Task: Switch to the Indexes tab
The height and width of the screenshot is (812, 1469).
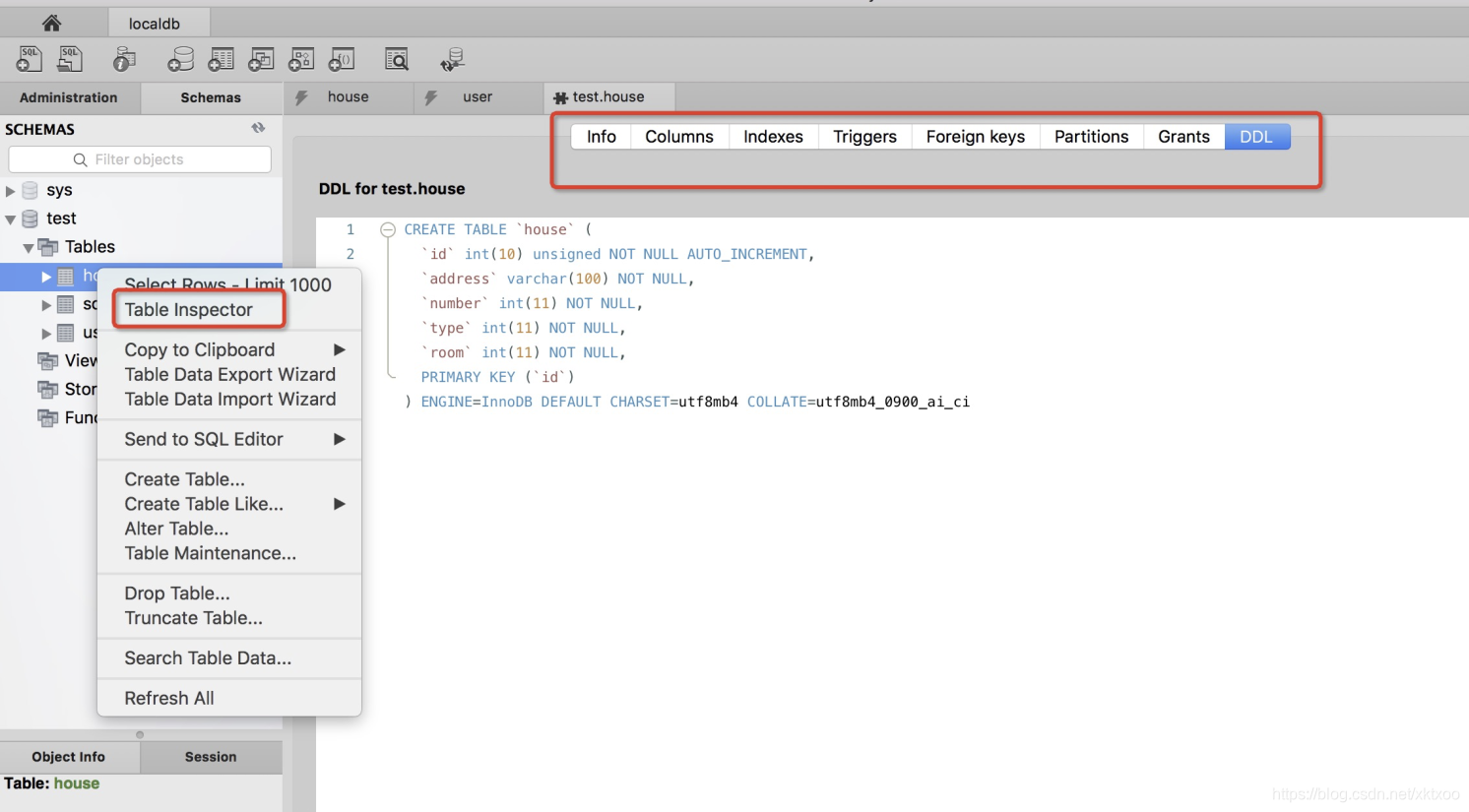Action: pos(773,137)
